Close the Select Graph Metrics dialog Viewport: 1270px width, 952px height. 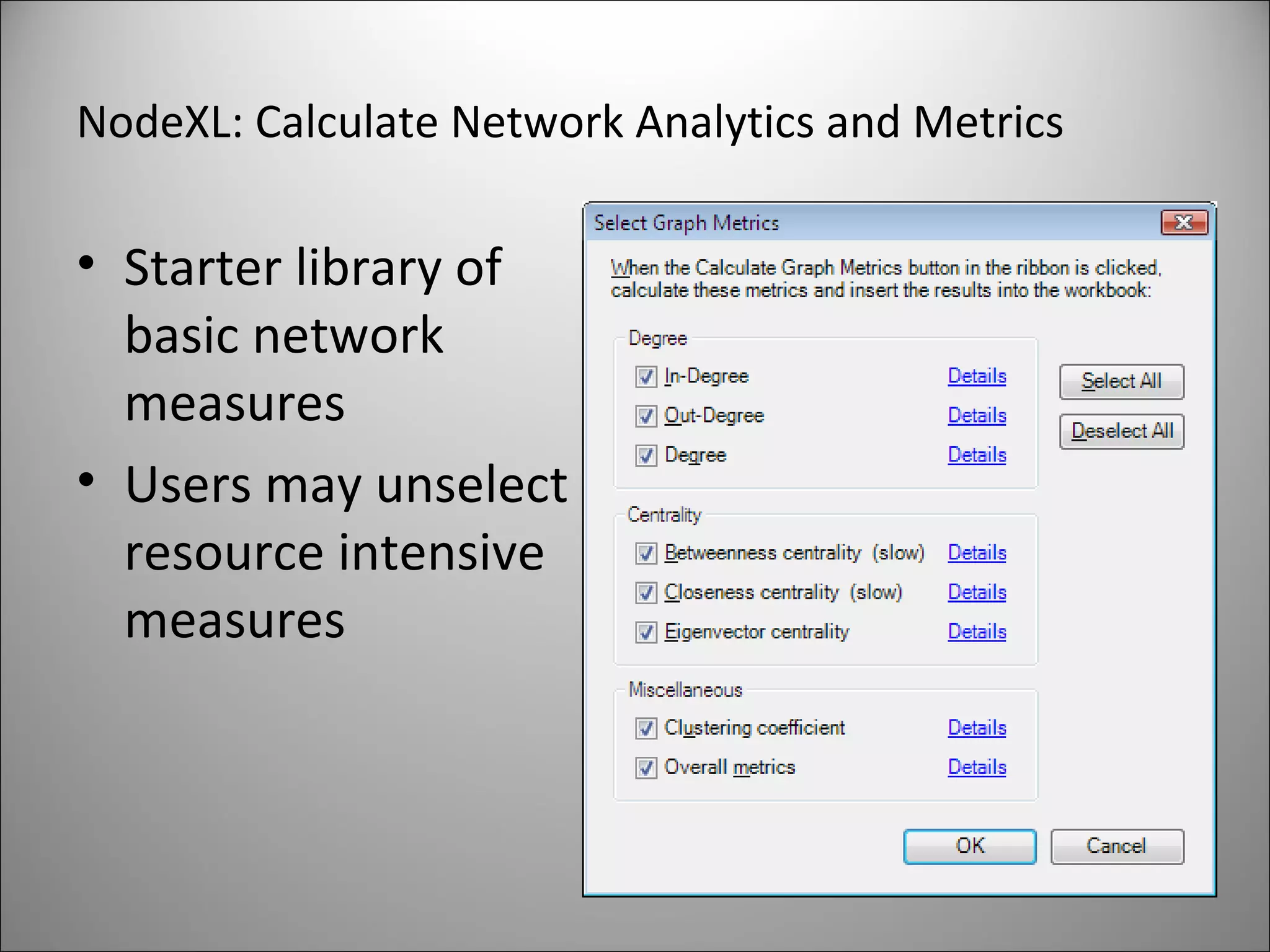1184,223
